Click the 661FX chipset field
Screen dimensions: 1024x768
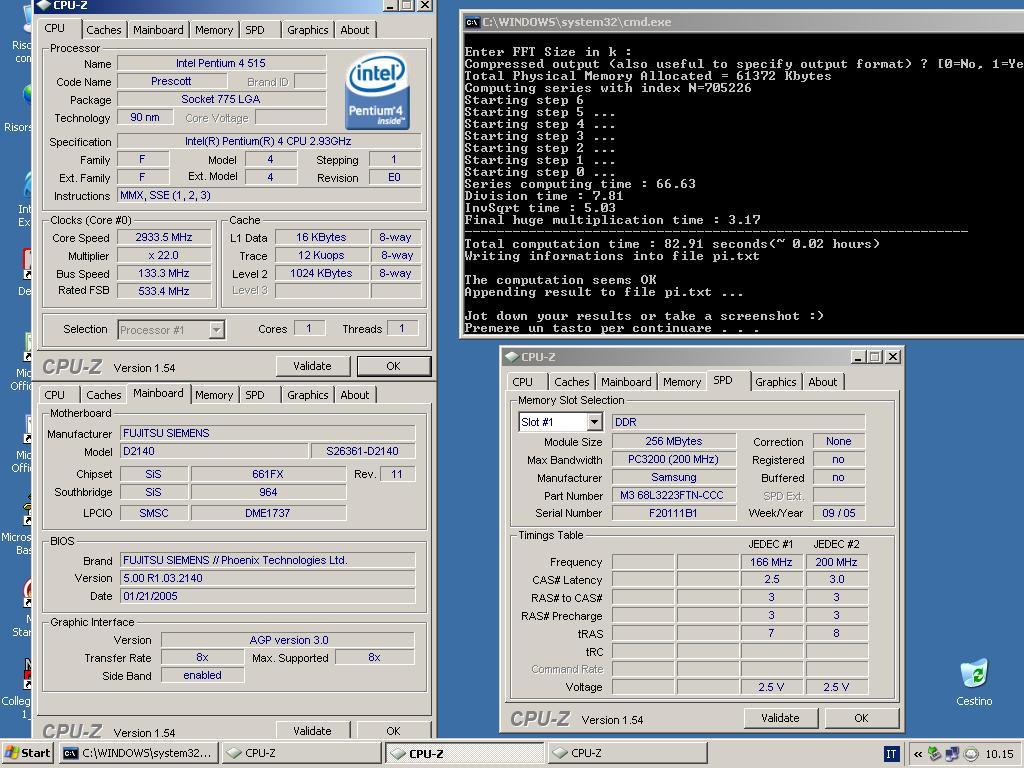click(x=268, y=474)
